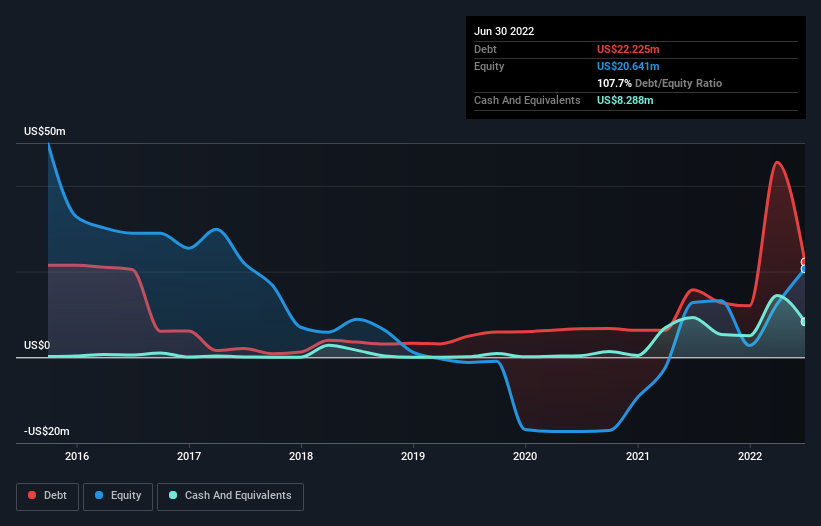
Task: Click the 2019 x-axis label
Action: [413, 456]
